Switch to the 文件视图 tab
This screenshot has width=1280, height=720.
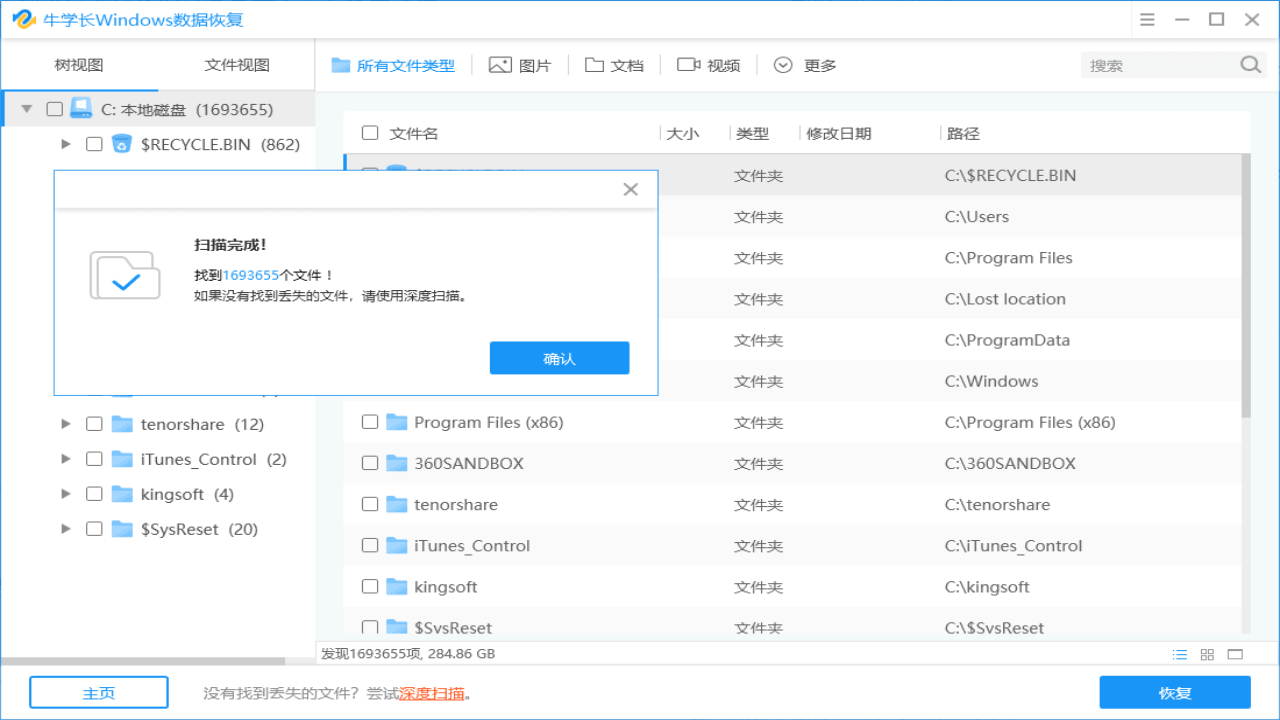(x=237, y=63)
